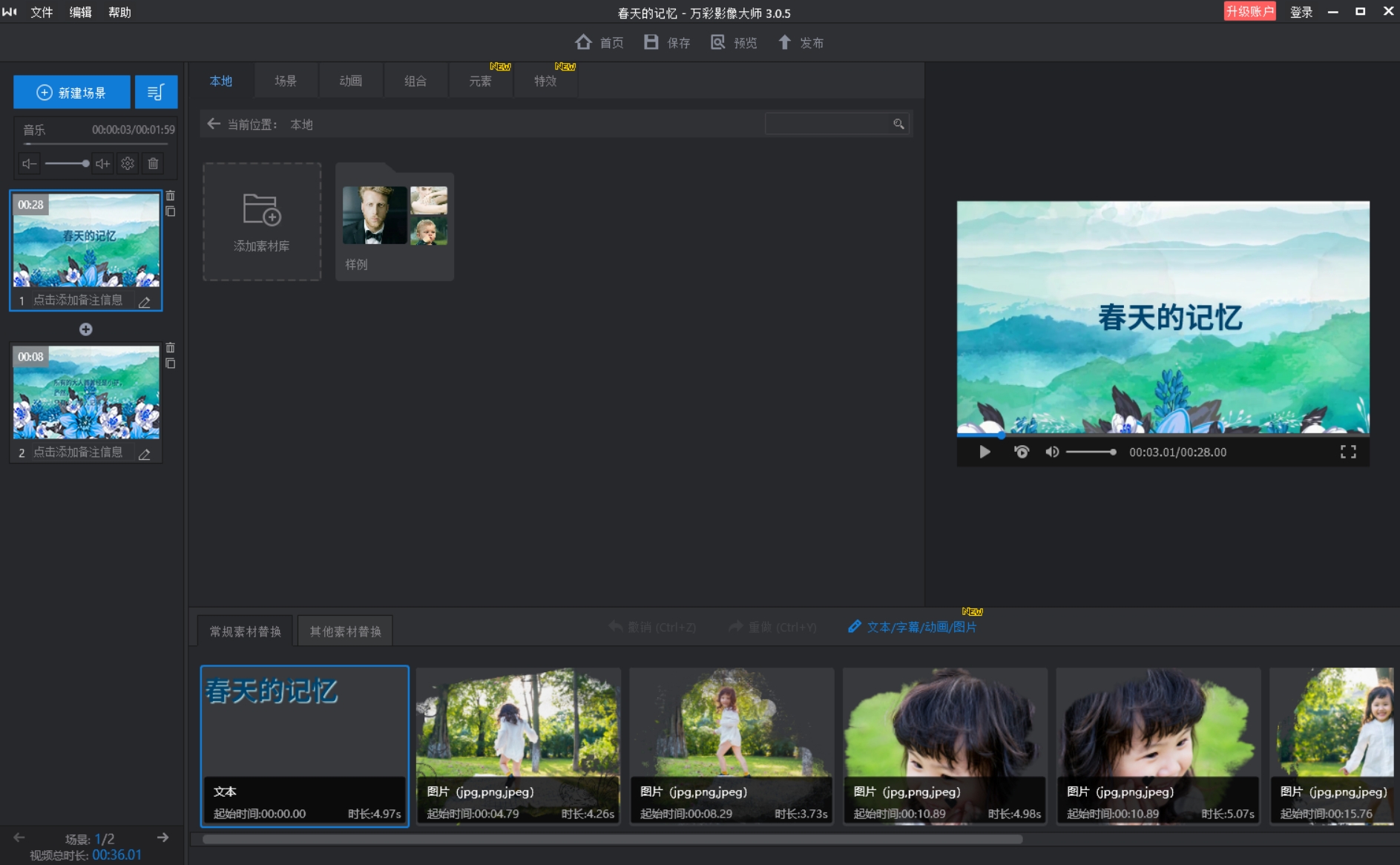
Task: Delete scene 2 with trash icon
Action: (x=171, y=348)
